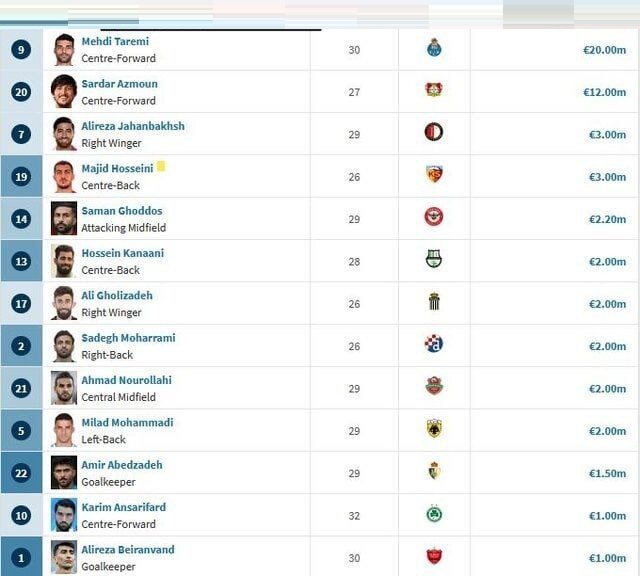Click Saman Ghoddos portrait thumbnail
The width and height of the screenshot is (640, 576).
click(x=64, y=218)
